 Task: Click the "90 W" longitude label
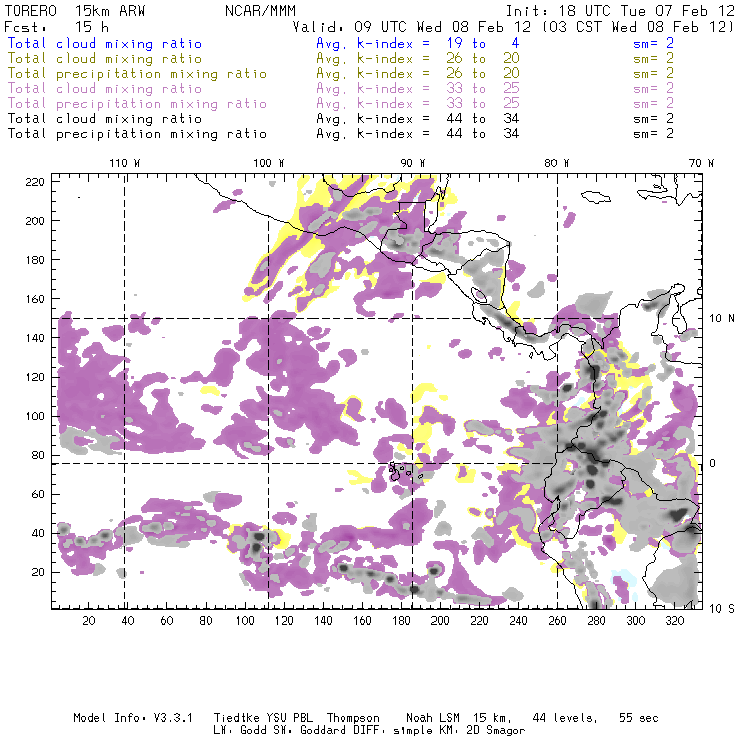click(x=413, y=163)
